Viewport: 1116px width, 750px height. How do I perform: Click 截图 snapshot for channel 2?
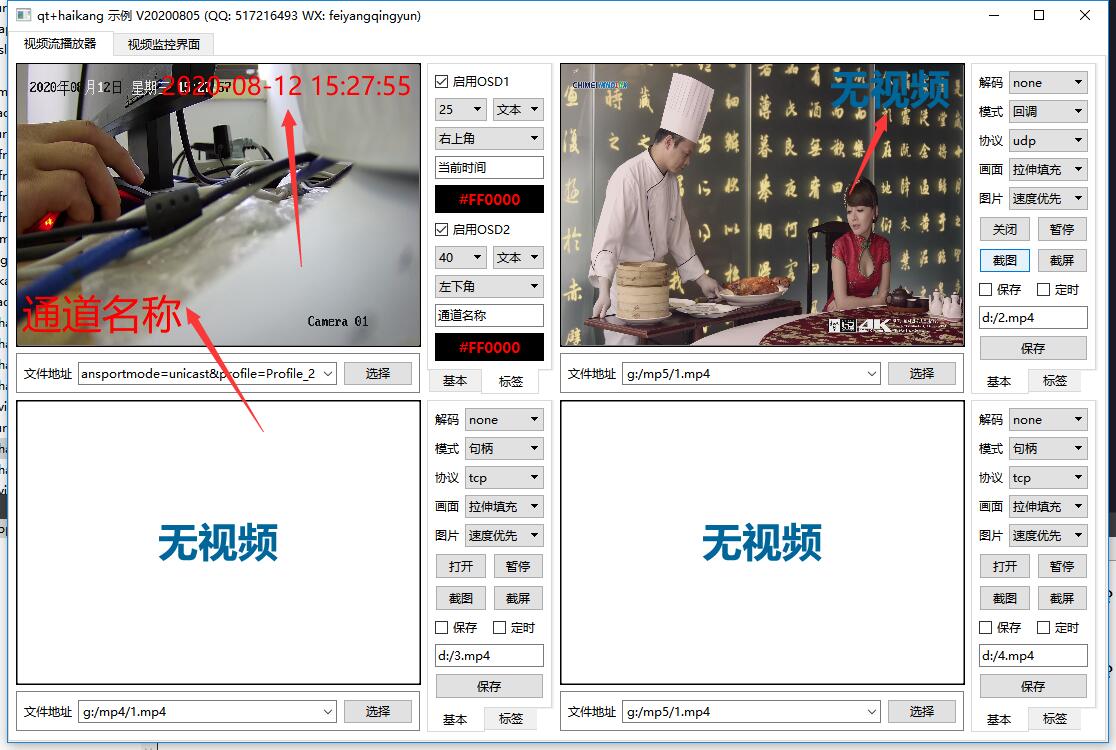pyautogui.click(x=1004, y=260)
